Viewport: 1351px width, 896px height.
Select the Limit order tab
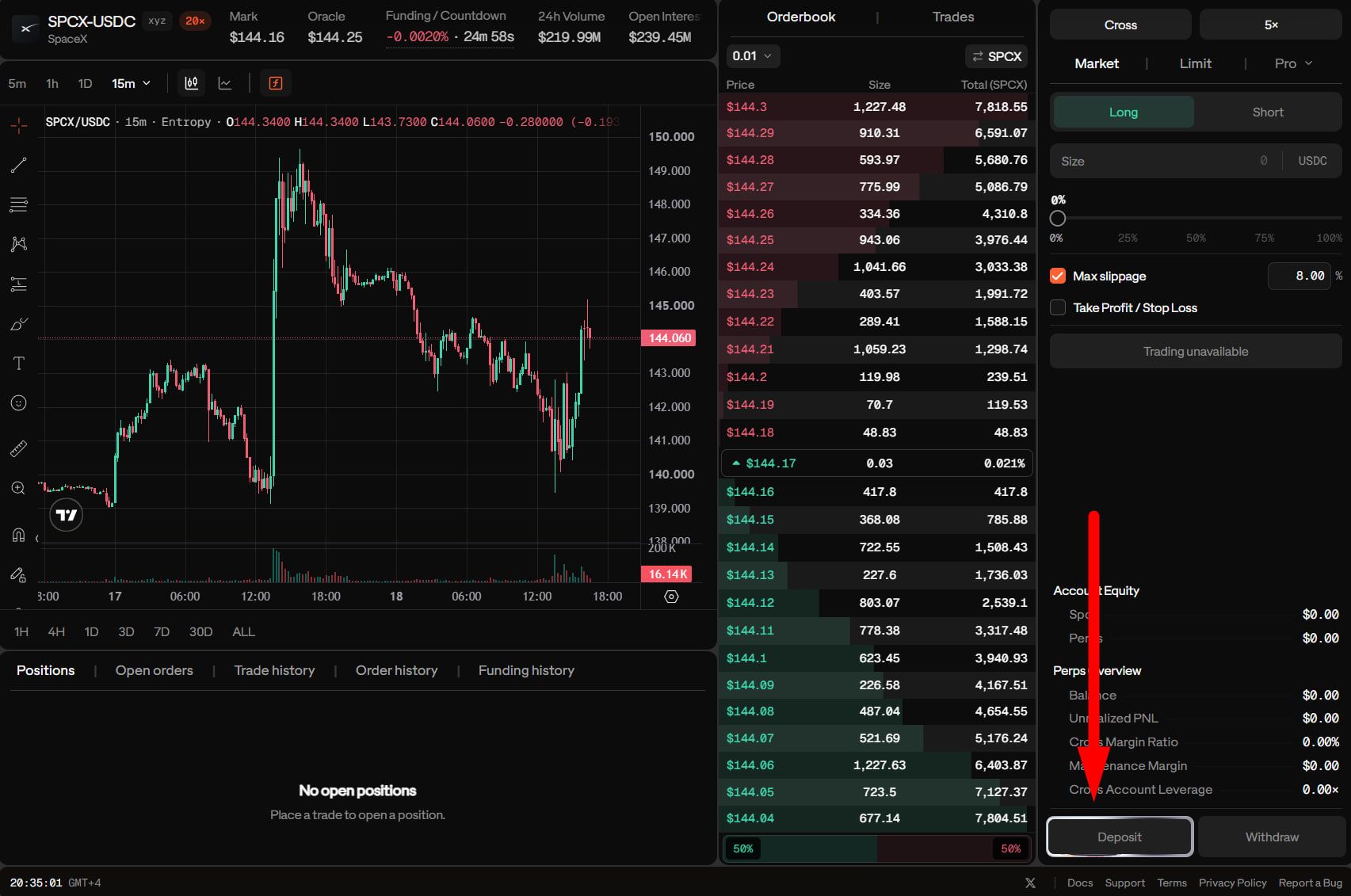click(x=1195, y=63)
